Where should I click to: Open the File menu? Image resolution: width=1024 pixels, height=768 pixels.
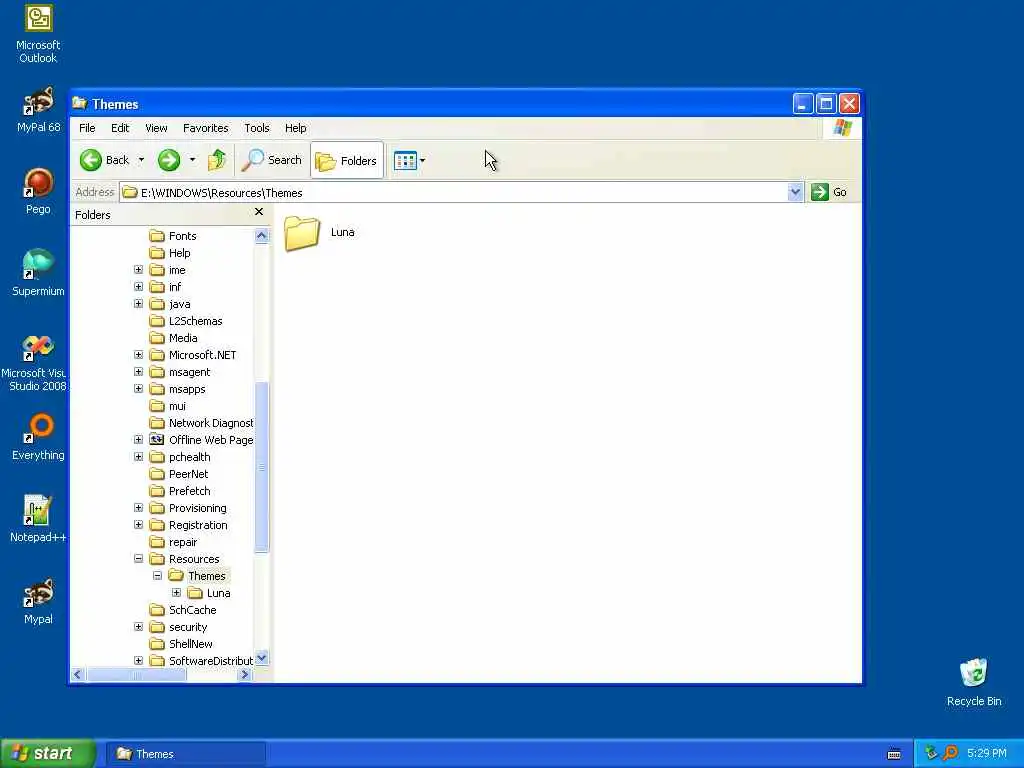[87, 128]
